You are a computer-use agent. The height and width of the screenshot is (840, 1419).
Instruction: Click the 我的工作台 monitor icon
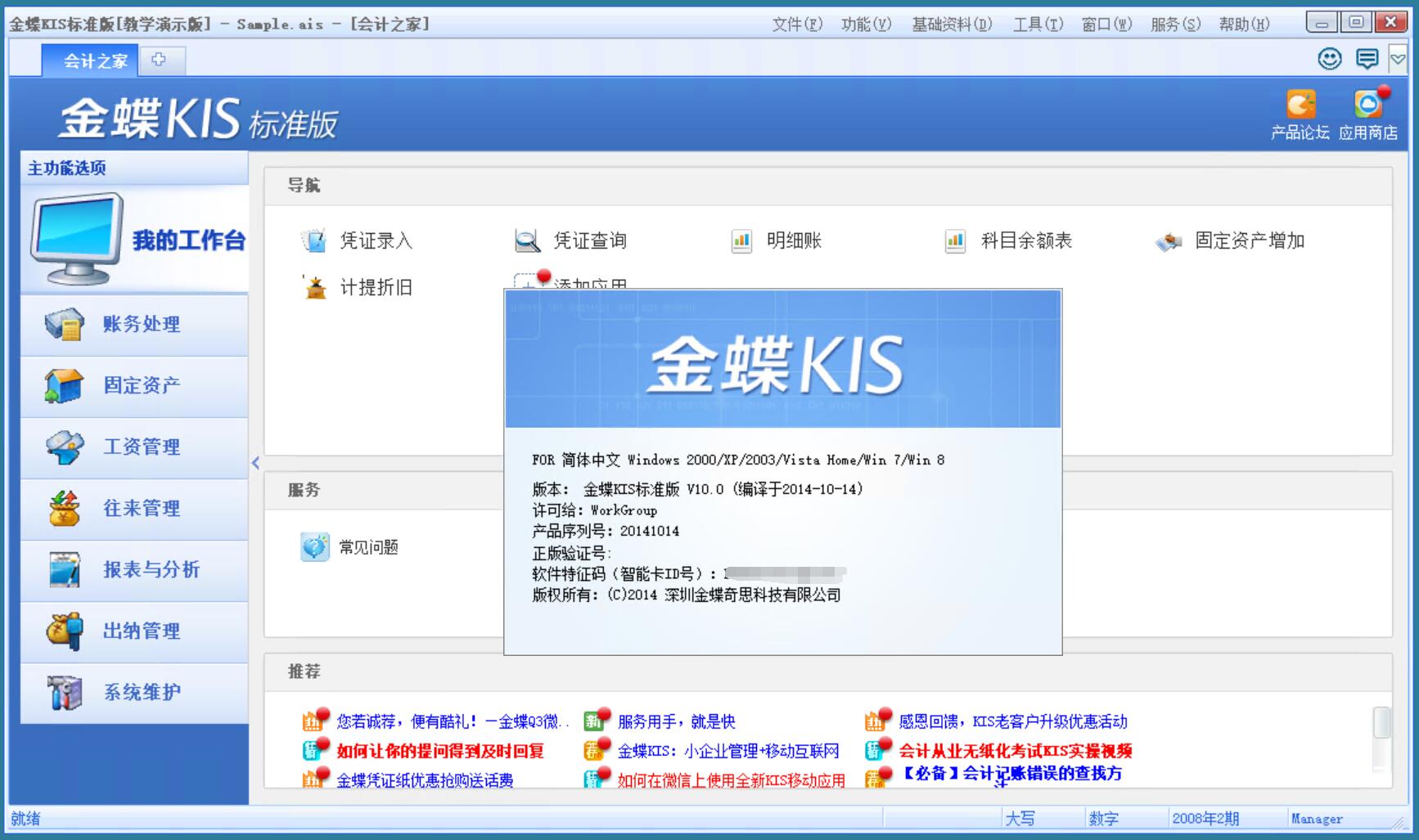click(x=75, y=239)
